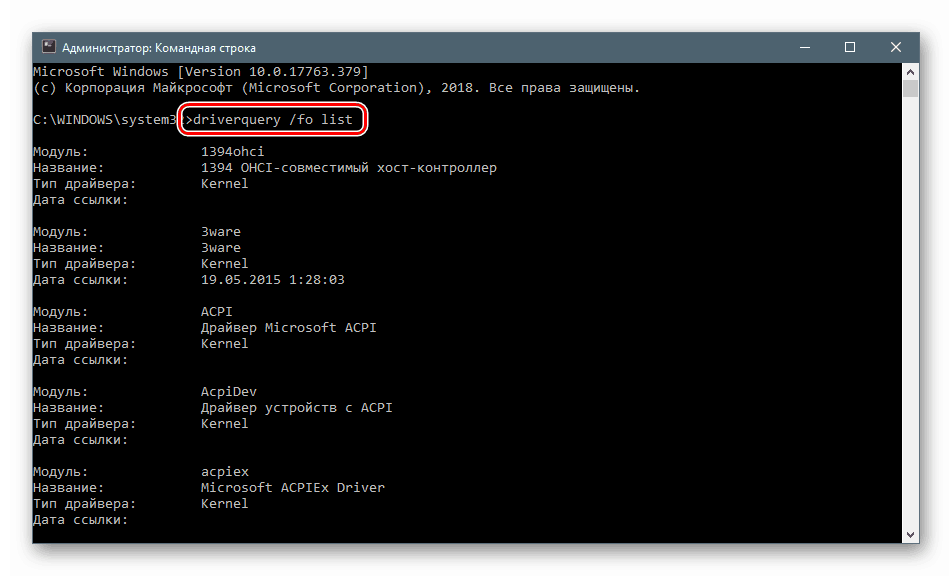Image resolution: width=952 pixels, height=576 pixels.
Task: Click the vertical scrollbar thumb
Action: tap(910, 89)
